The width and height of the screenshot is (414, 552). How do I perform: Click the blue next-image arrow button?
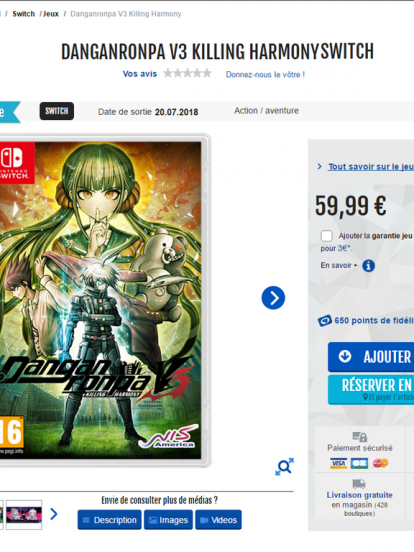click(x=273, y=298)
